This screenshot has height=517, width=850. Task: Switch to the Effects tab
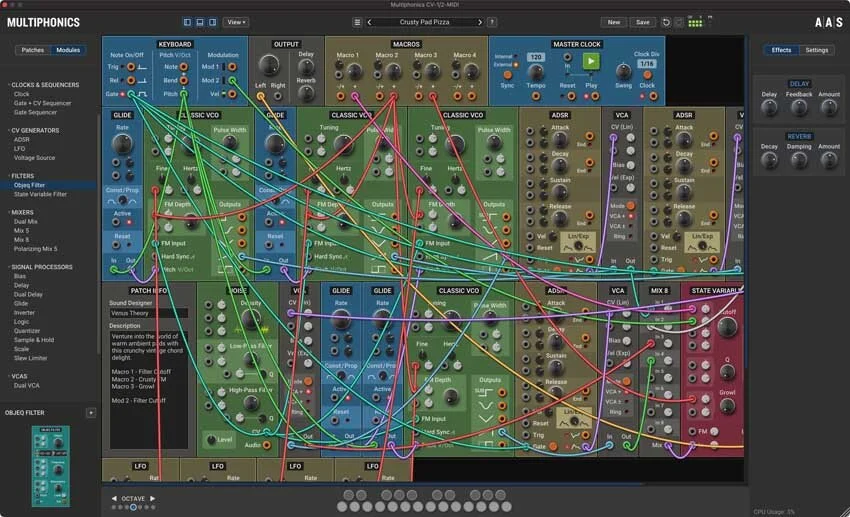pos(781,50)
